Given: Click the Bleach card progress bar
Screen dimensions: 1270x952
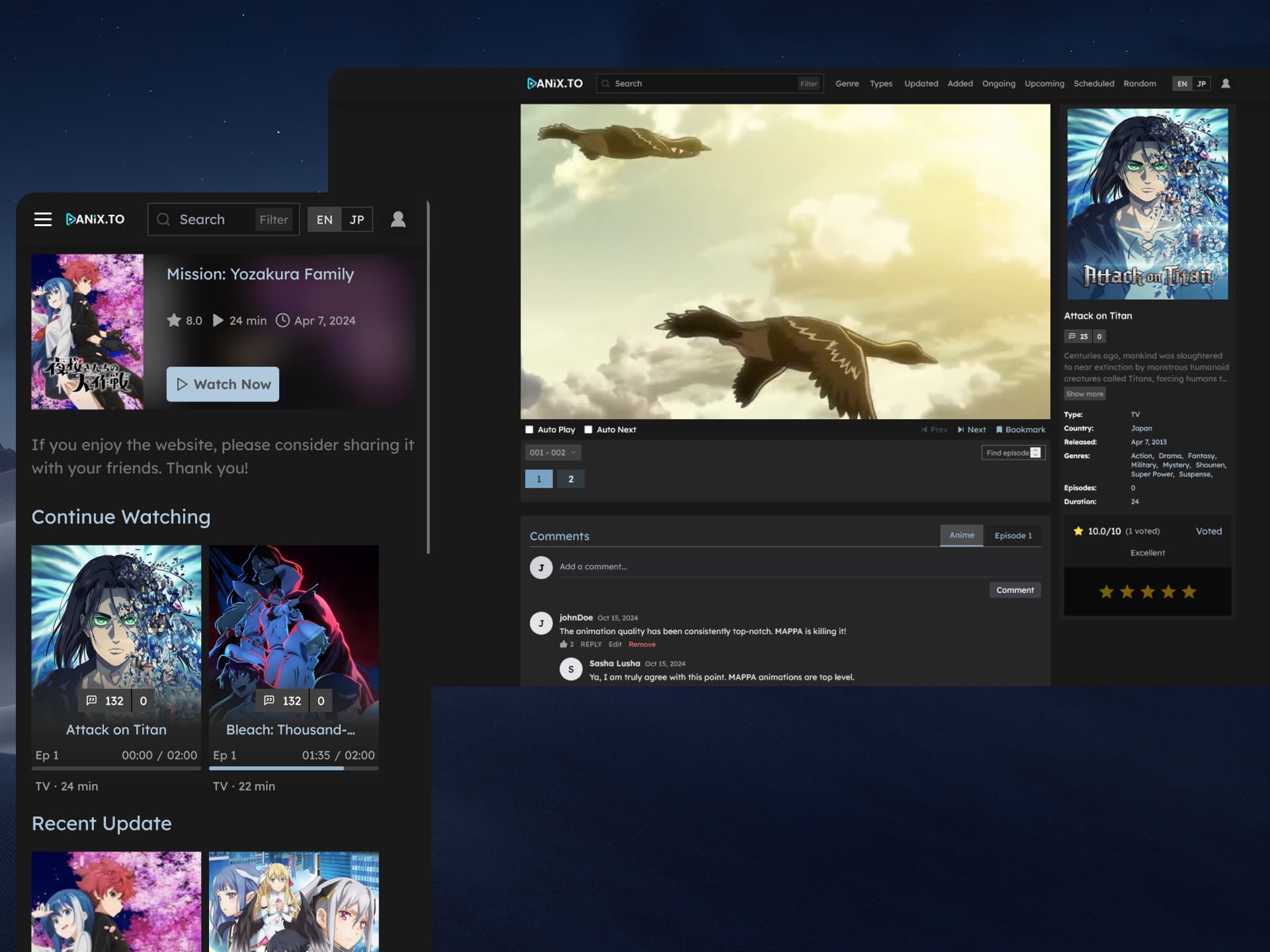Looking at the screenshot, I should [294, 768].
